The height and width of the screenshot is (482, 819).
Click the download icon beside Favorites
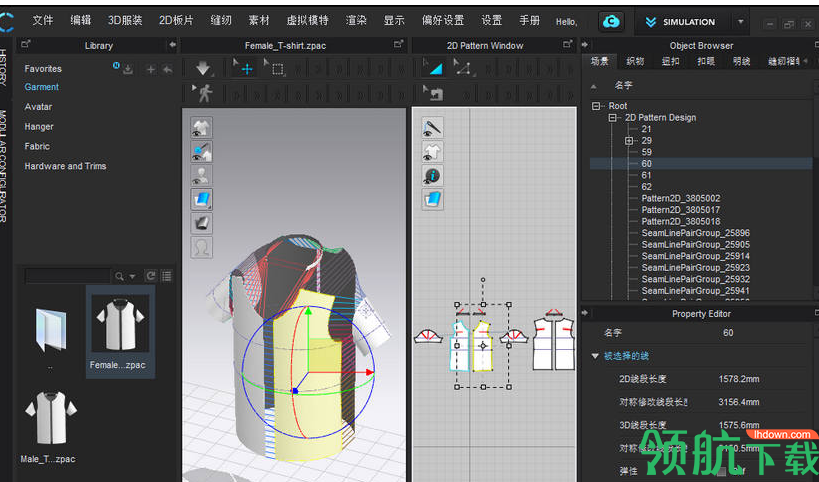point(128,69)
